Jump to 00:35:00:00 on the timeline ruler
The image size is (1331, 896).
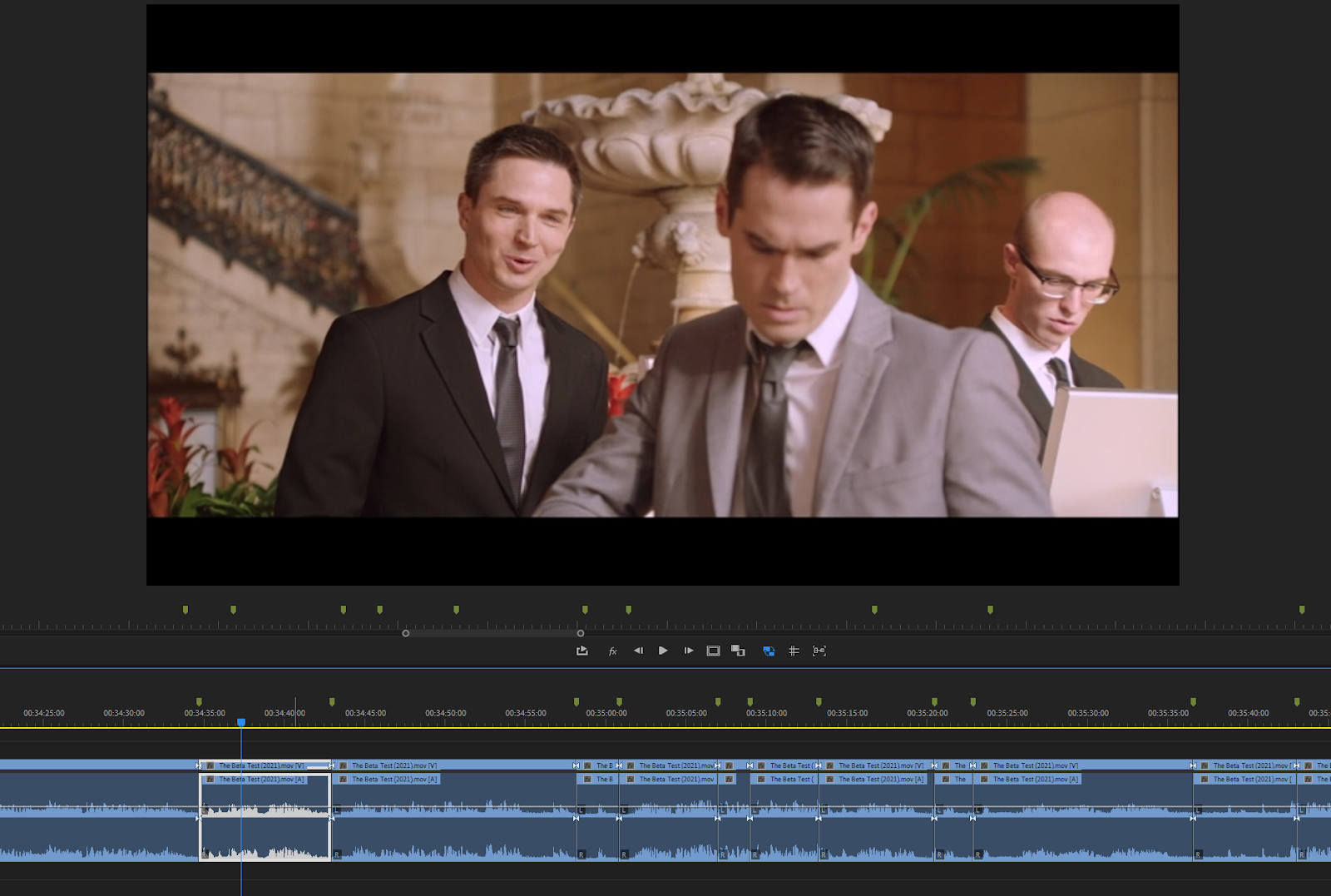pos(606,713)
